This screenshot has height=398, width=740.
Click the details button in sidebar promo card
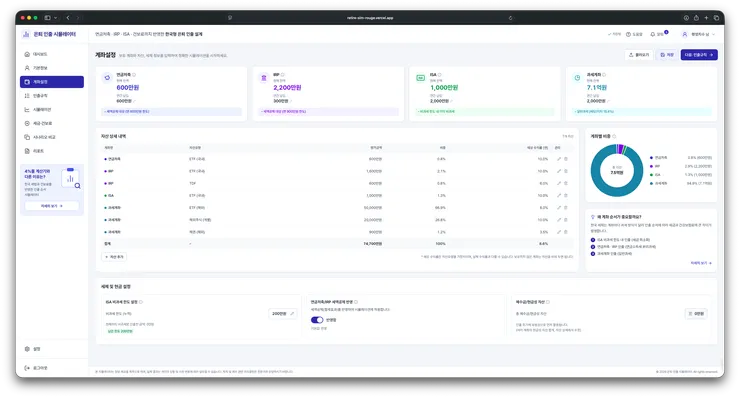(52, 206)
